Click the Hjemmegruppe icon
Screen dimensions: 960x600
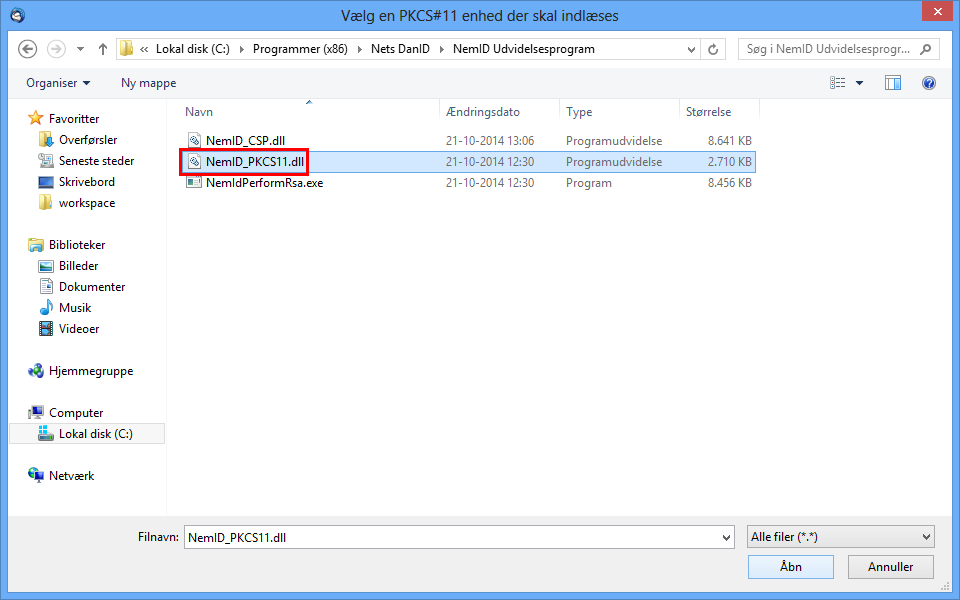click(36, 370)
